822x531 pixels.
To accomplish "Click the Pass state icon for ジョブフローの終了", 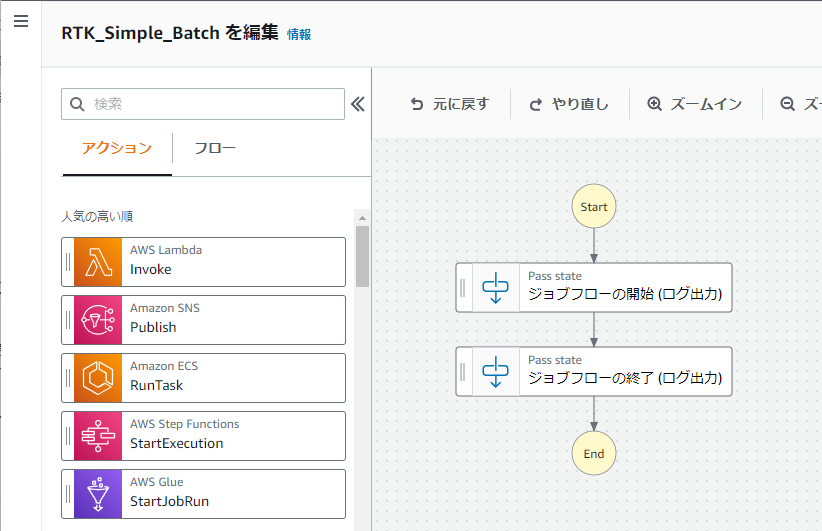I will click(x=495, y=372).
